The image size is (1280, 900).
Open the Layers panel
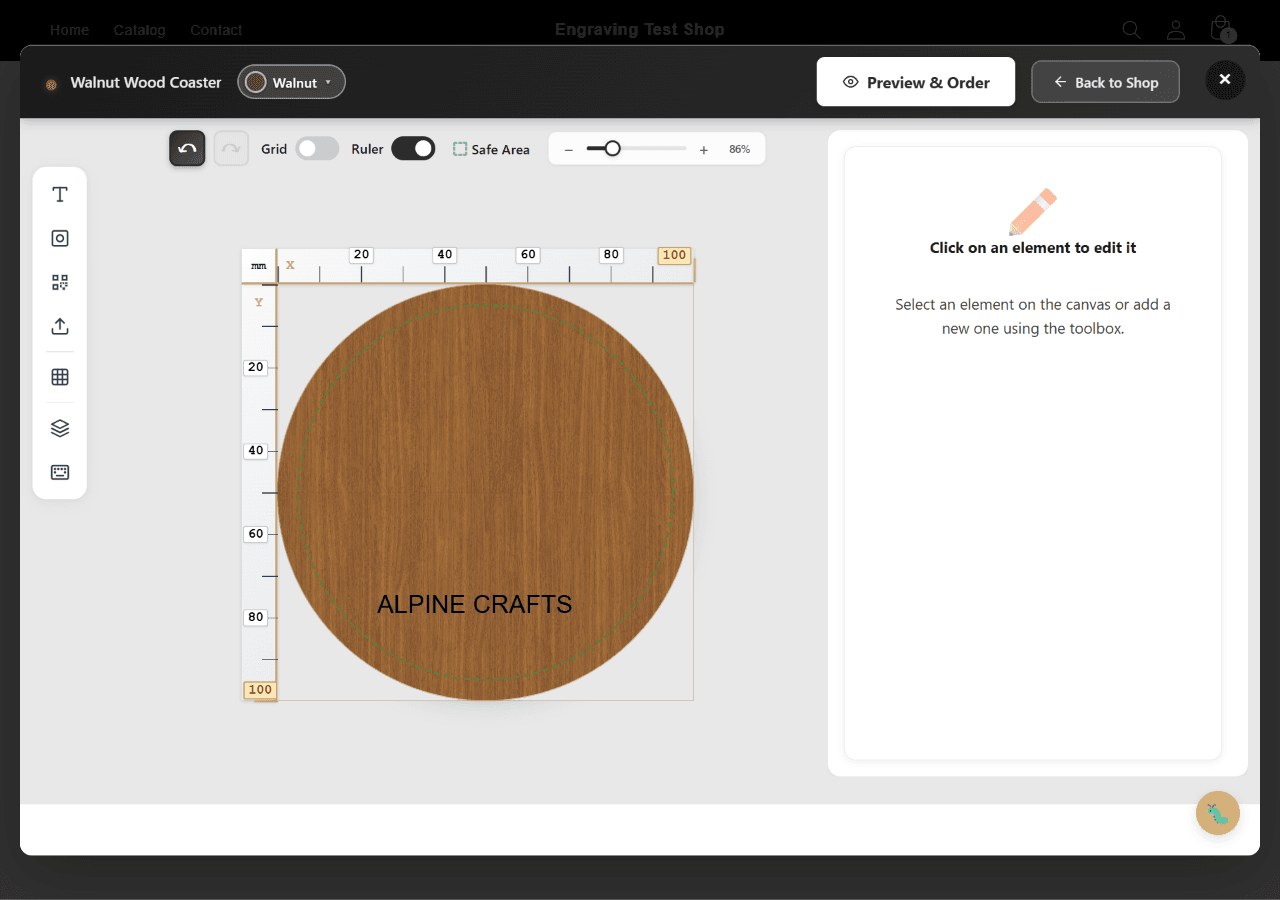[59, 428]
